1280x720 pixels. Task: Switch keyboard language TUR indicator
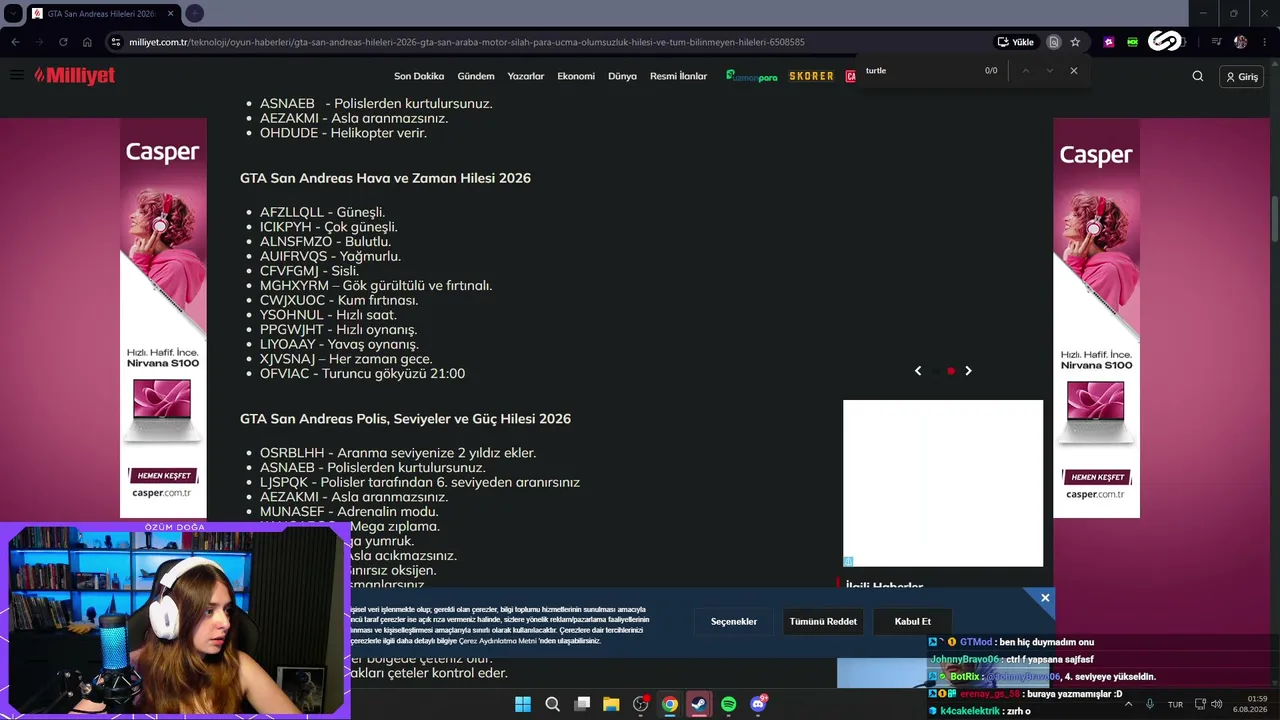pyautogui.click(x=1175, y=704)
